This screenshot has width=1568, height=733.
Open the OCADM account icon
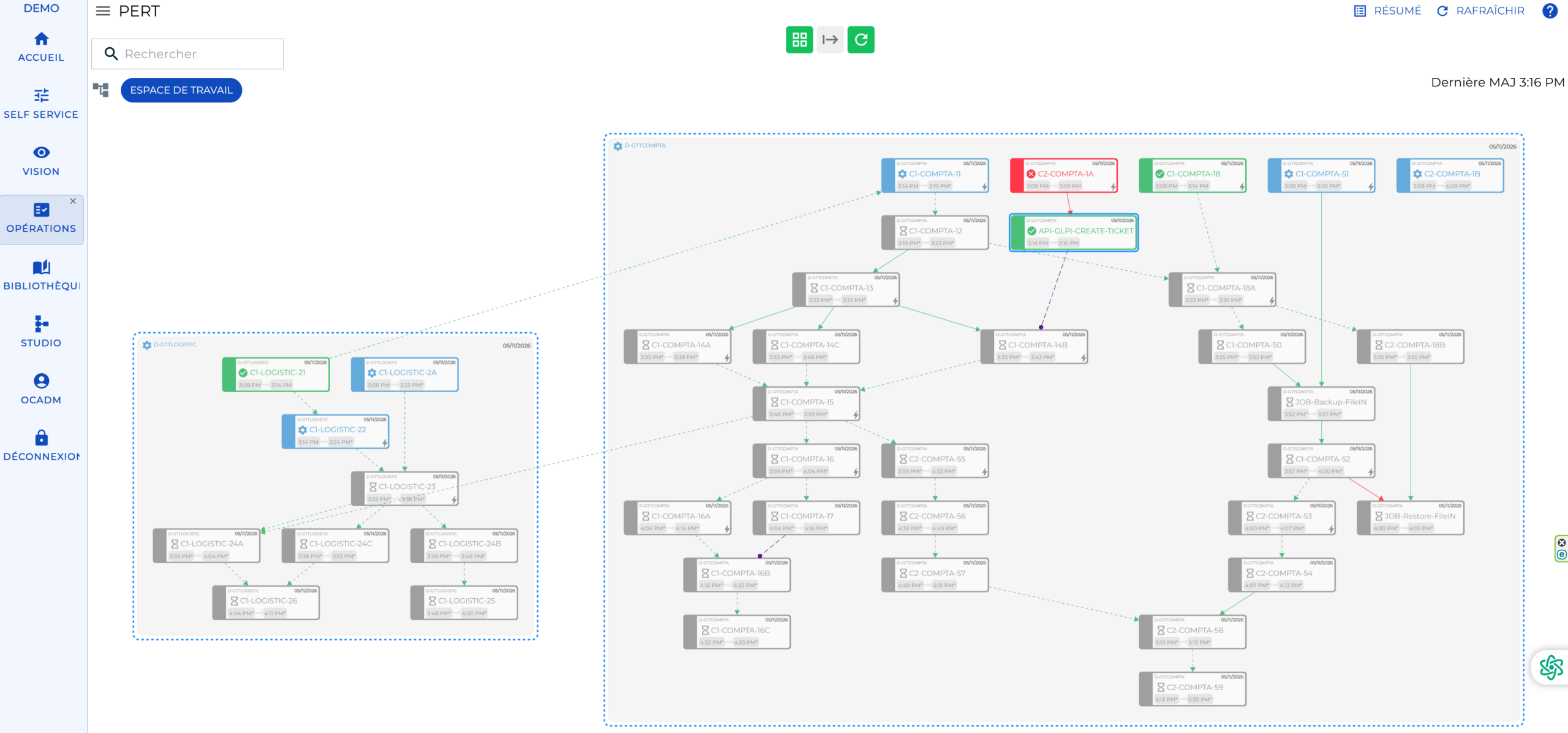(41, 381)
